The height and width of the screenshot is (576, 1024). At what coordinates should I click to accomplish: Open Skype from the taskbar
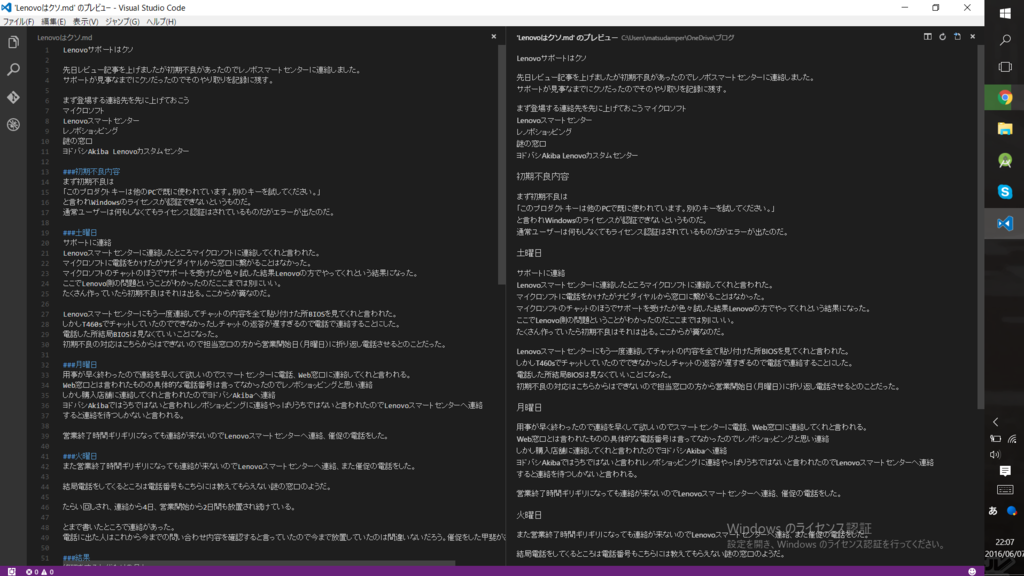(x=1005, y=192)
